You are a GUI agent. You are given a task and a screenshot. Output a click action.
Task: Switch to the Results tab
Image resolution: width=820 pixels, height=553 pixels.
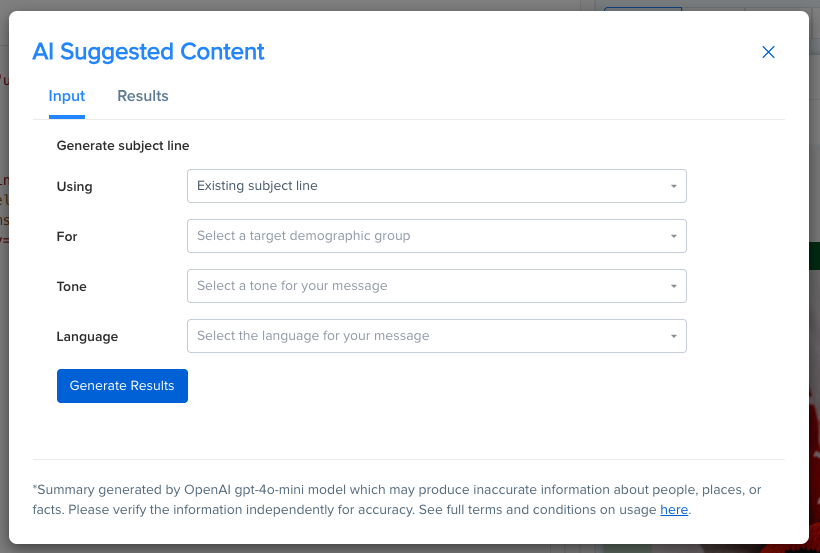click(x=143, y=96)
